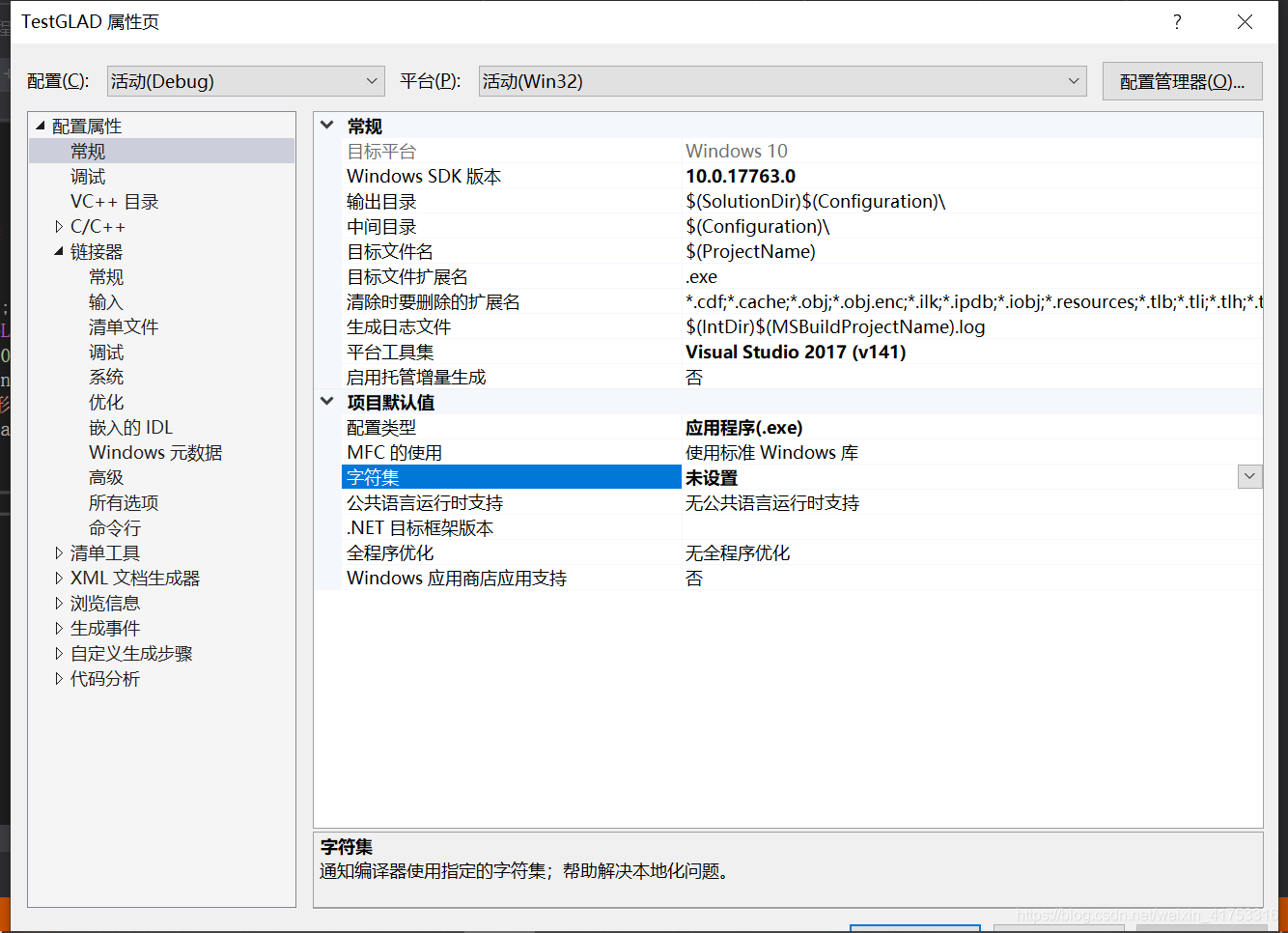1288x933 pixels.
Task: Click the dialog help question mark
Action: click(1177, 21)
